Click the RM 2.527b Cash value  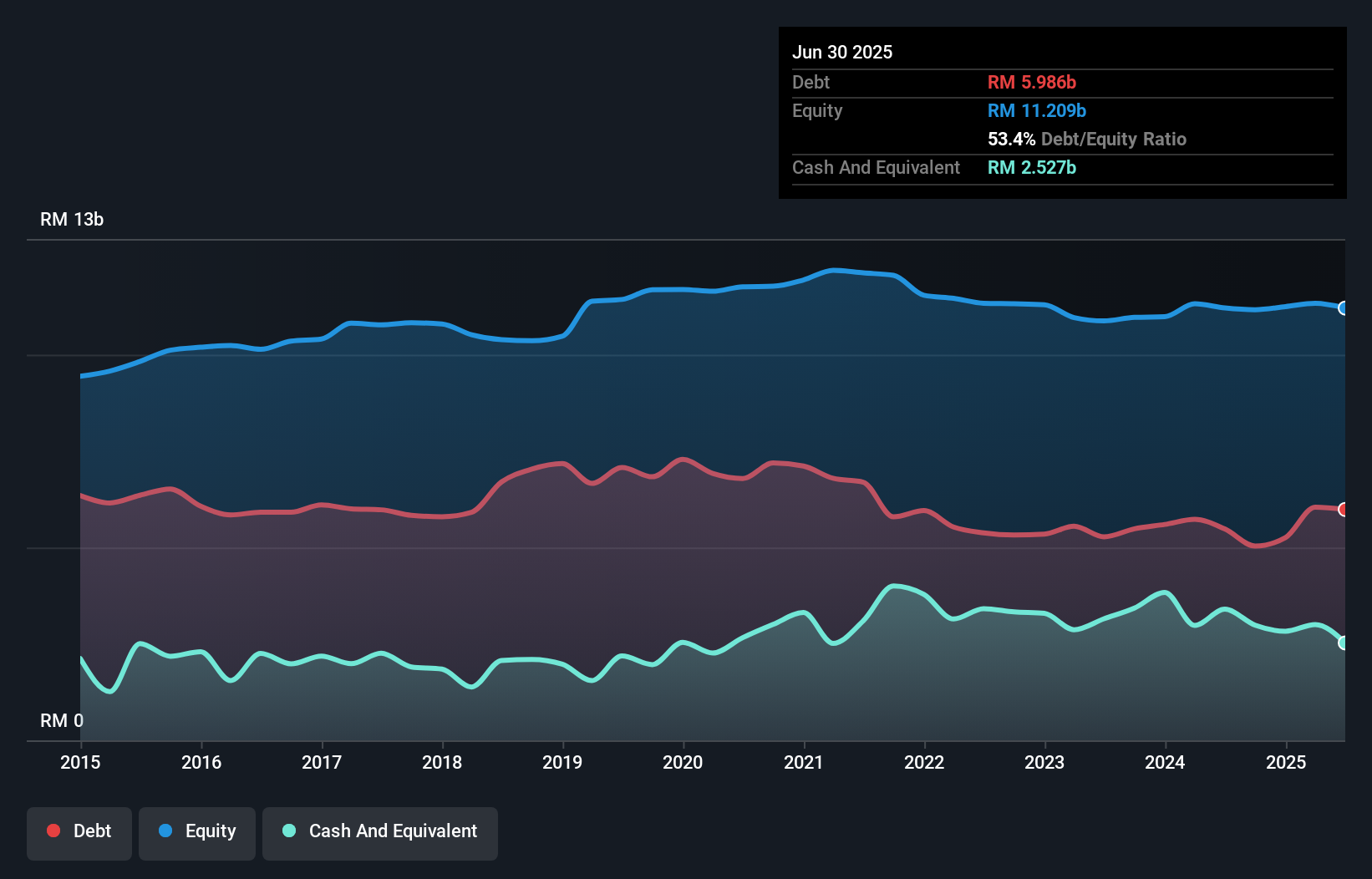coord(1032,167)
